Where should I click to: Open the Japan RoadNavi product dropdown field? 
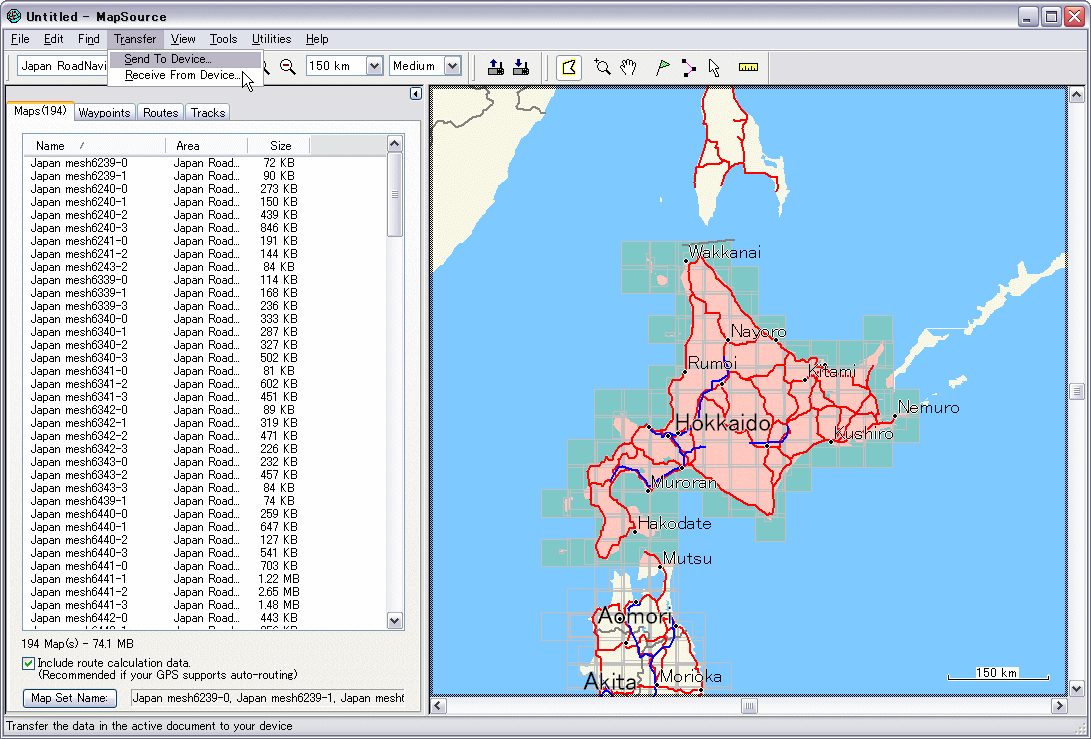tap(63, 66)
